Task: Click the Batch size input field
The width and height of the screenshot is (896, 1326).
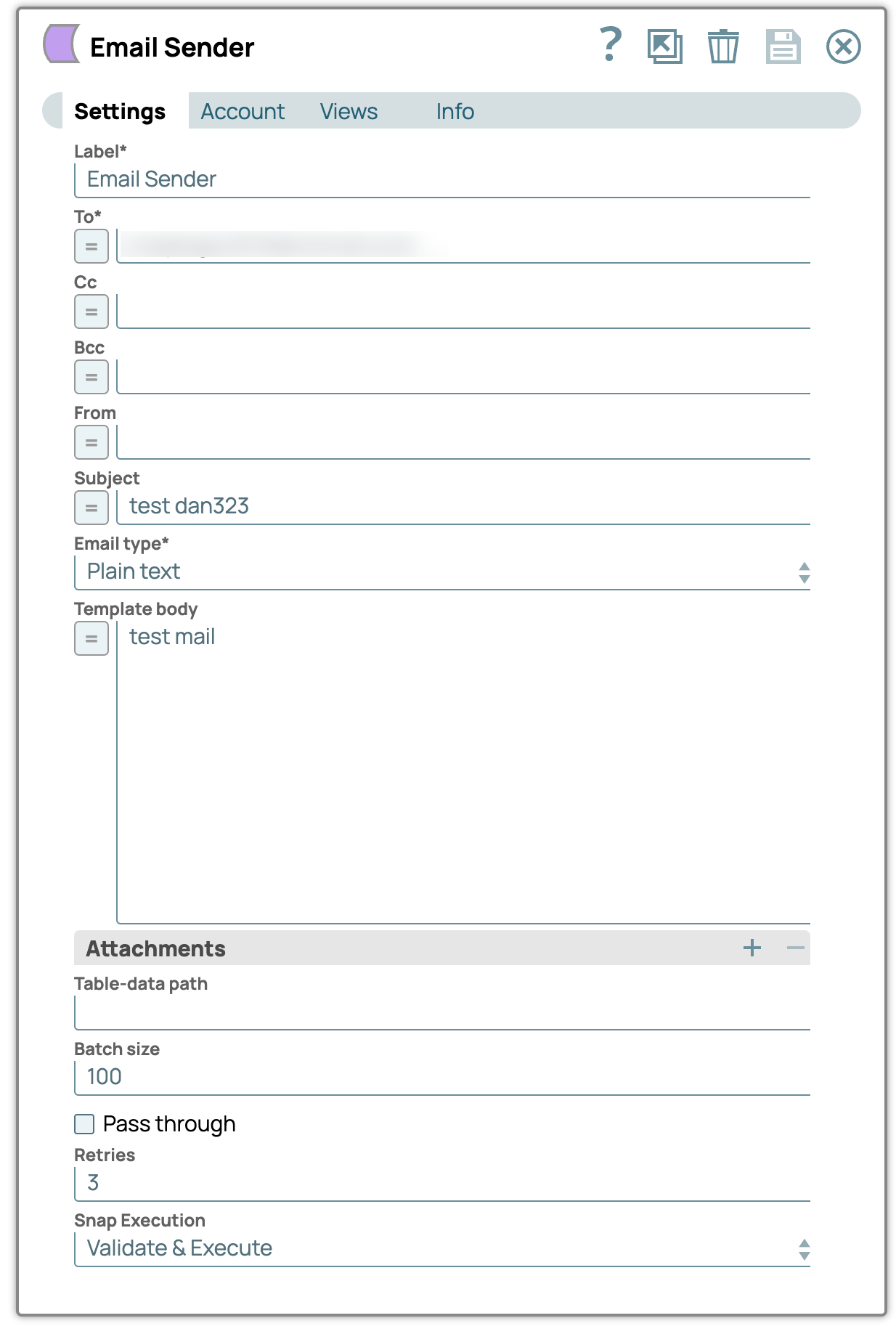Action: pos(441,1077)
